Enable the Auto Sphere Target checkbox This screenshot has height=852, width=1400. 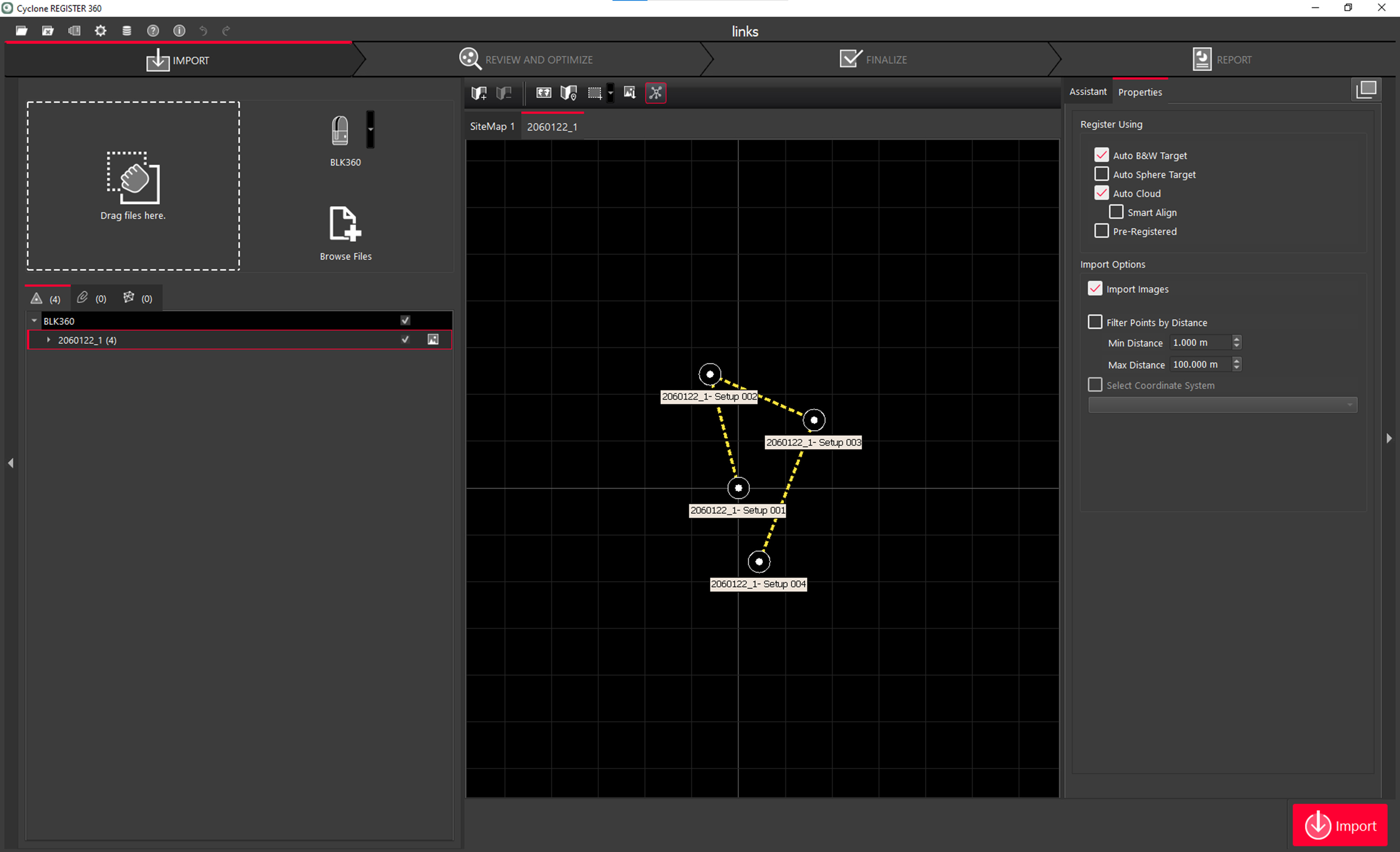coord(1101,174)
